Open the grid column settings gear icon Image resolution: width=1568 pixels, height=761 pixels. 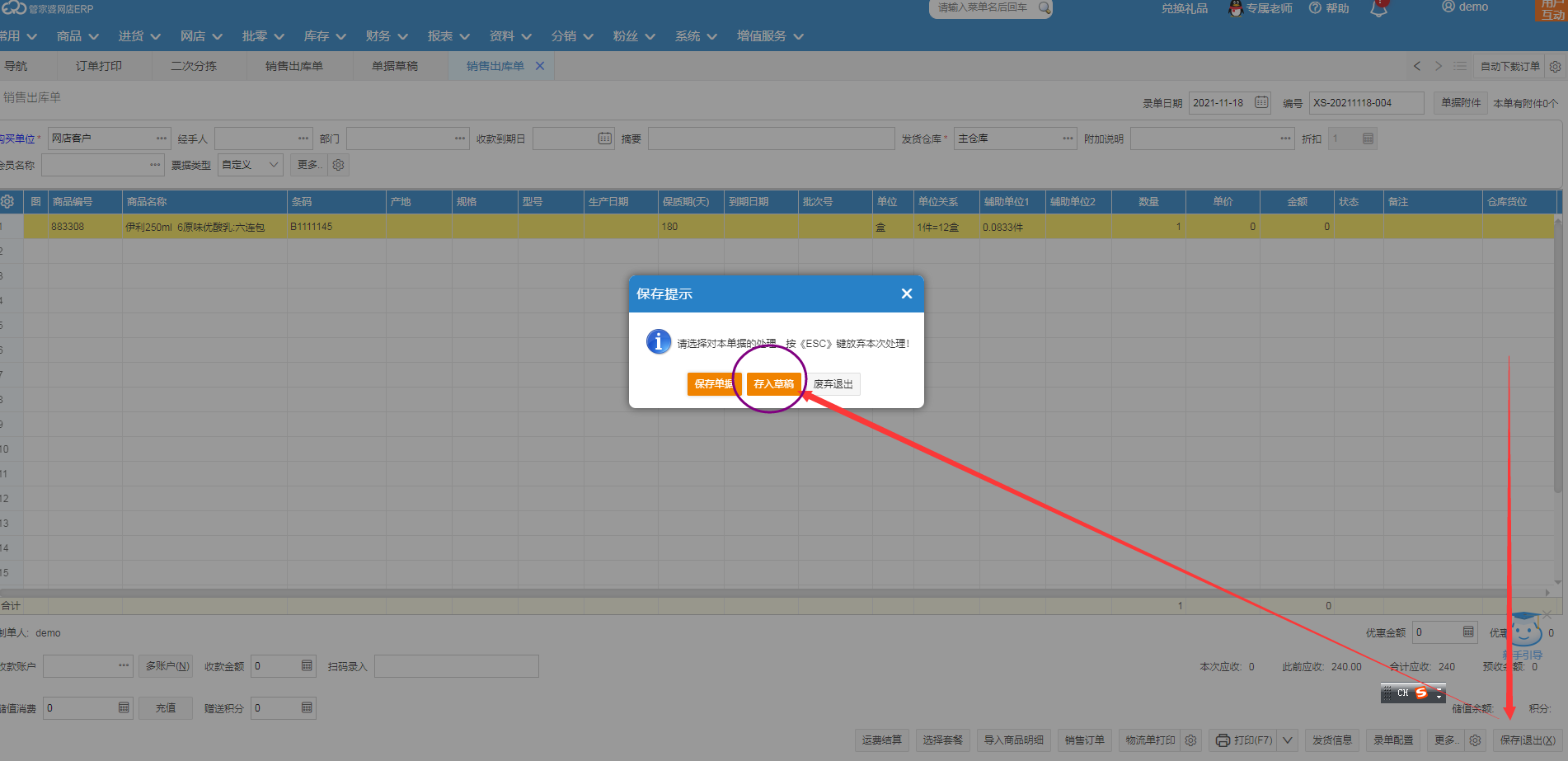tap(7, 202)
